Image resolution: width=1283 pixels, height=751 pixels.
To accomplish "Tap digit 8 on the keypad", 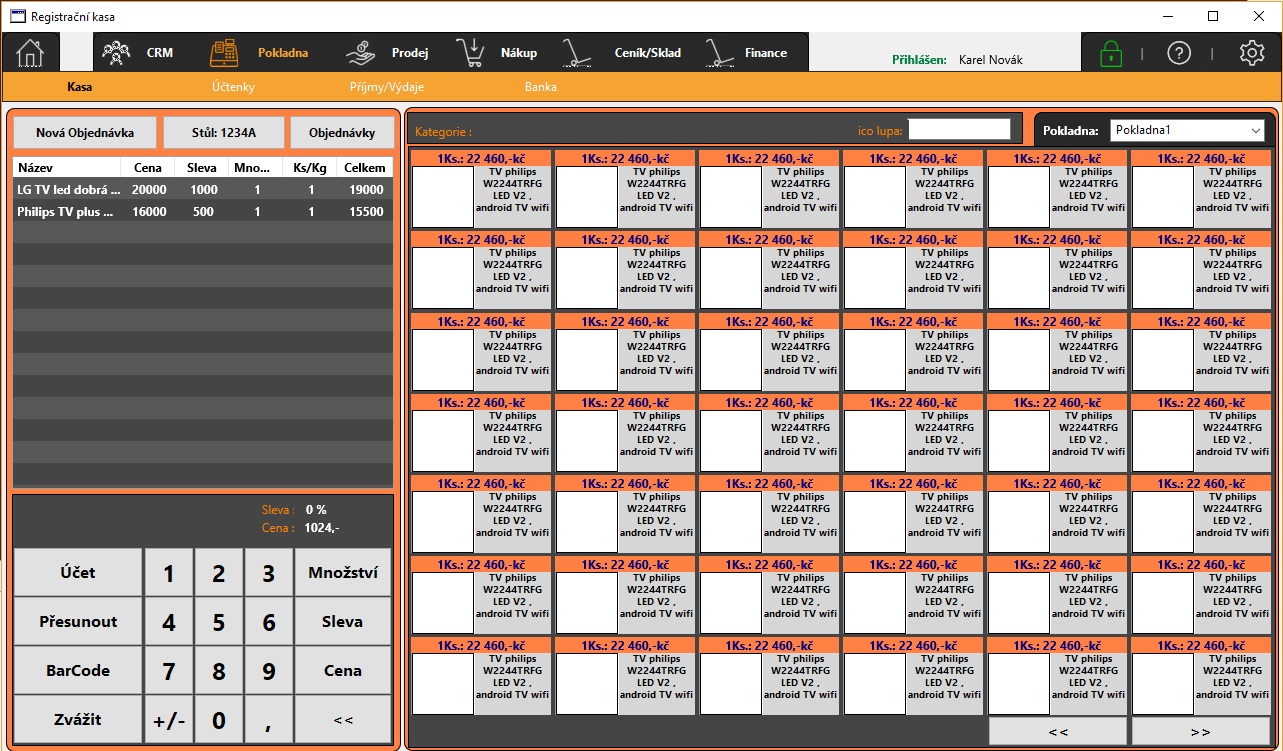I will pyautogui.click(x=219, y=671).
